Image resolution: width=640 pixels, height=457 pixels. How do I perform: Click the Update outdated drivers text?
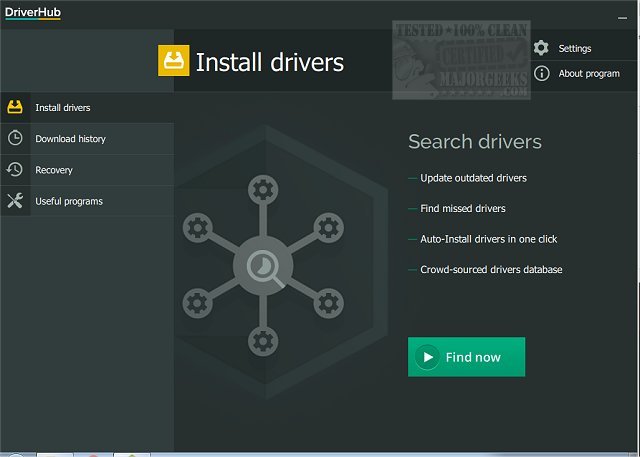473,178
